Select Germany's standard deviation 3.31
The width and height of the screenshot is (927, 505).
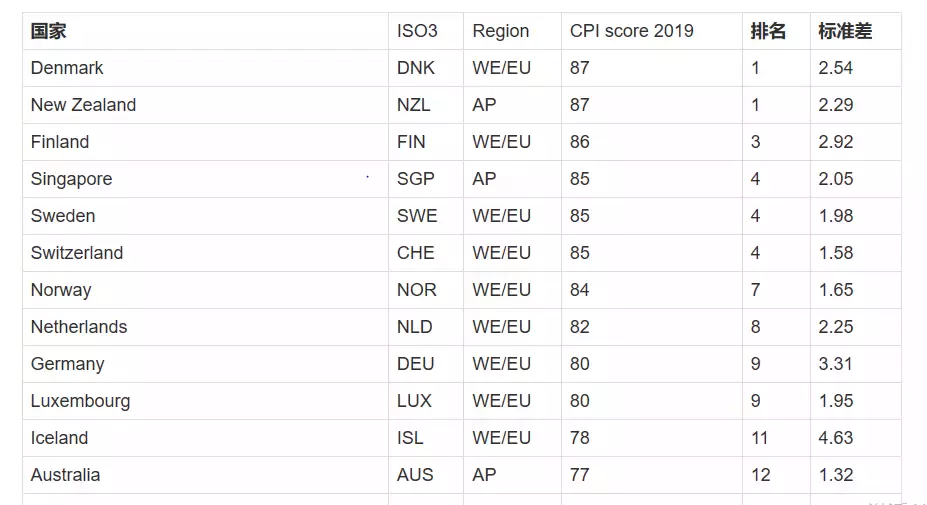836,364
